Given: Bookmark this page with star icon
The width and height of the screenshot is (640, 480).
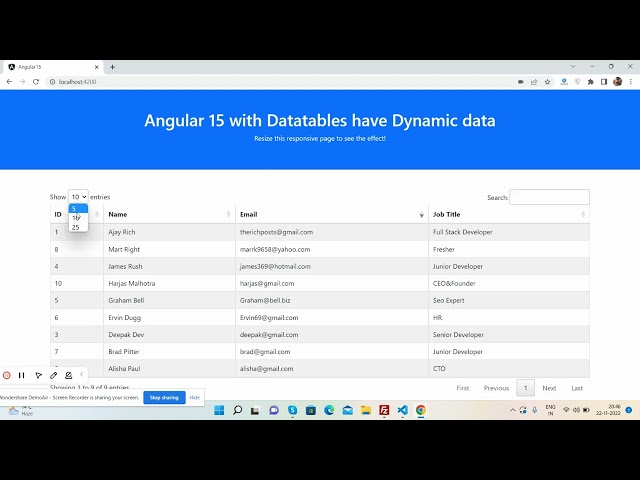Looking at the screenshot, I should click(x=547, y=82).
